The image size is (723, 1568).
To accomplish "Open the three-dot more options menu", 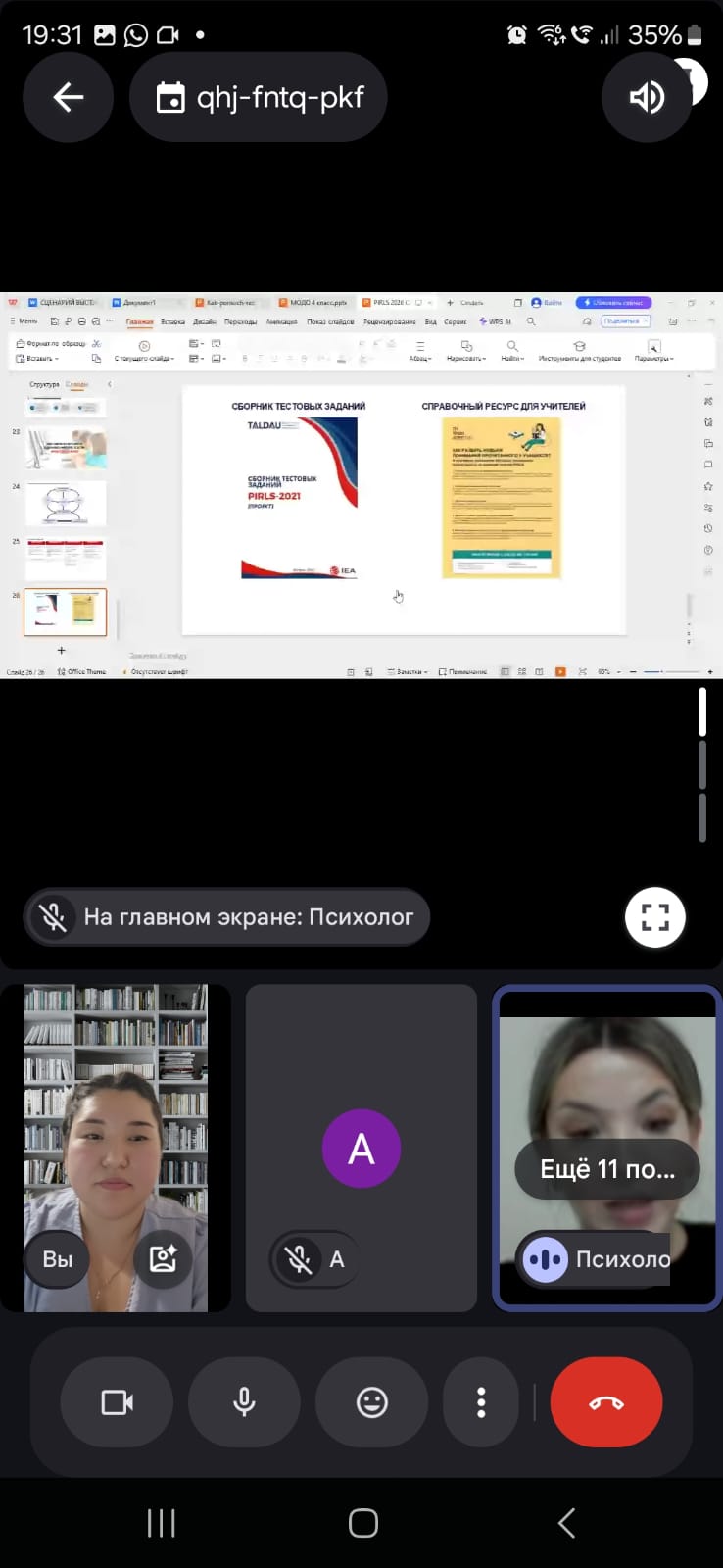I will point(480,1402).
